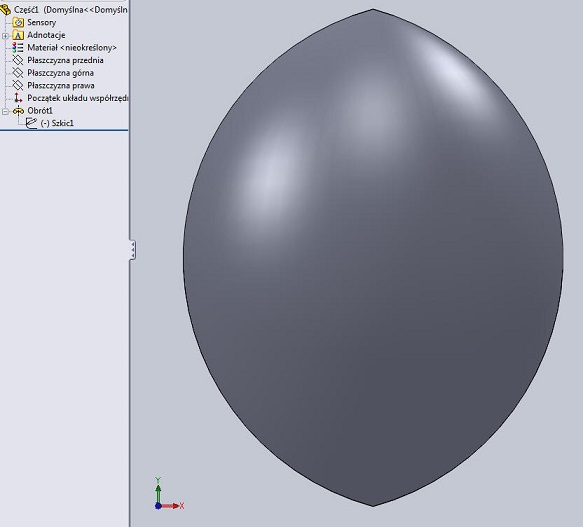Collapse the feature tree panel handle
Screen dimensions: 583x527
(x=132, y=250)
